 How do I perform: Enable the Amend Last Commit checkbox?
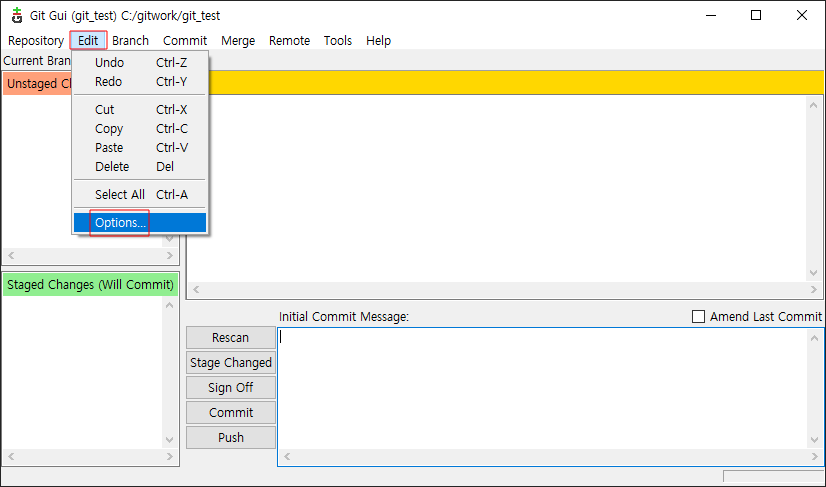point(698,316)
